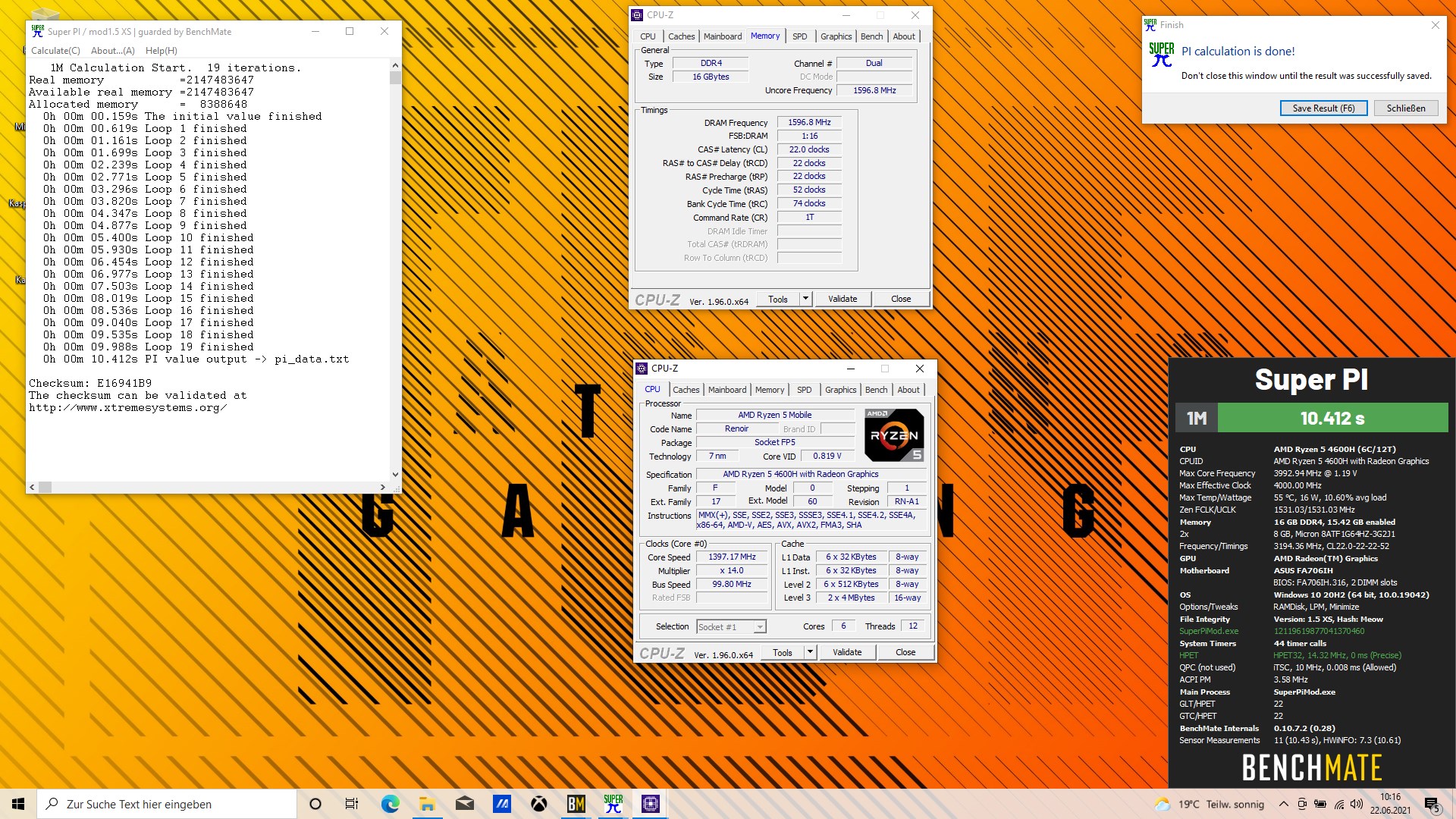Click Super PI window title icon
This screenshot has width=1456, height=819.
point(37,31)
